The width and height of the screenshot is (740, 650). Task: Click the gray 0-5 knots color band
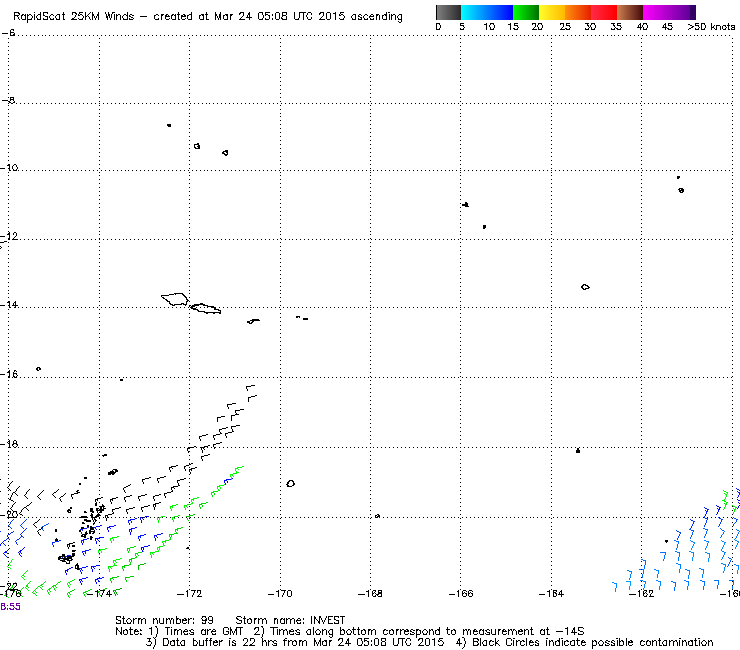[x=448, y=12]
